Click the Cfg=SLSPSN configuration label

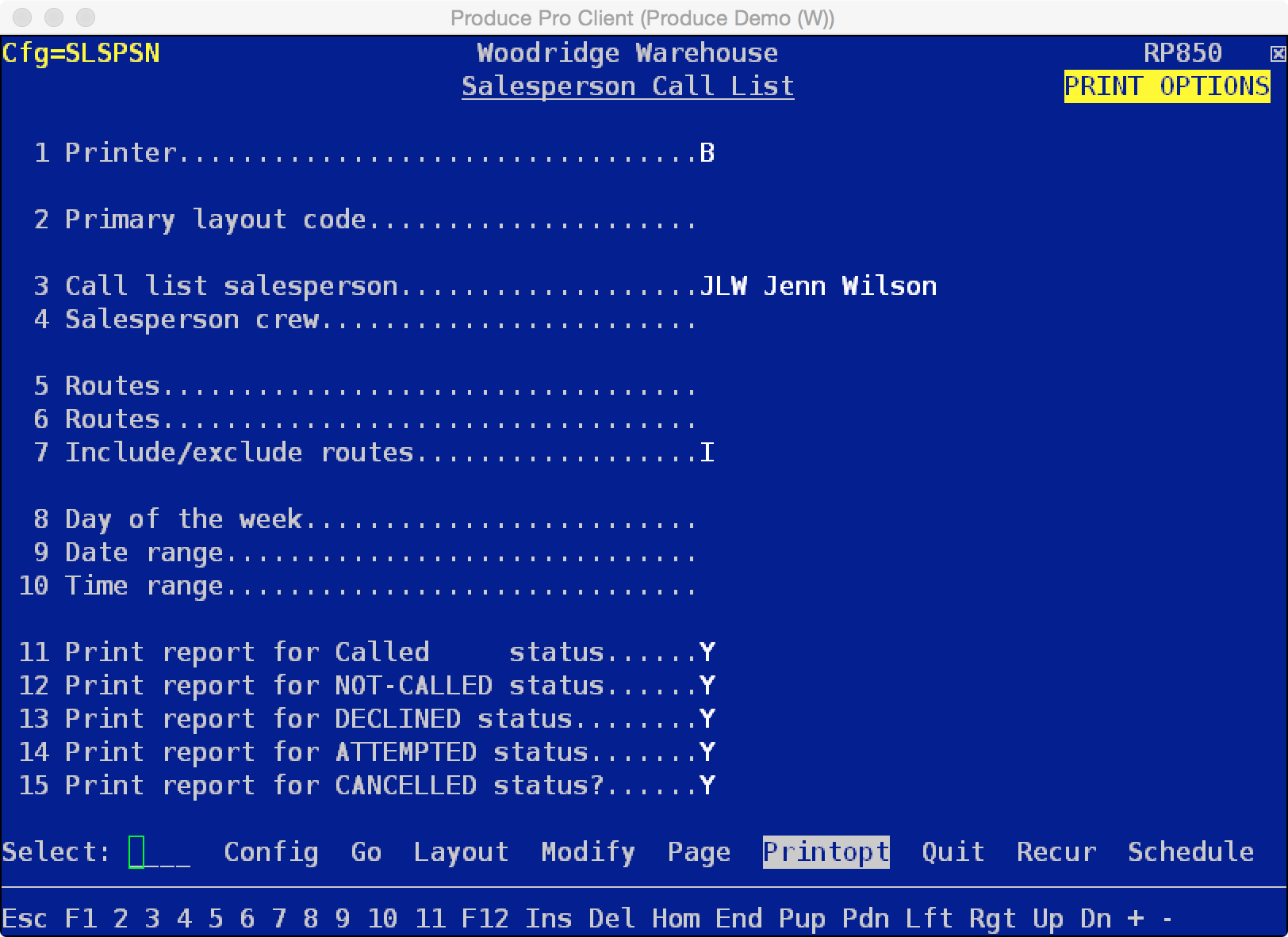coord(81,53)
